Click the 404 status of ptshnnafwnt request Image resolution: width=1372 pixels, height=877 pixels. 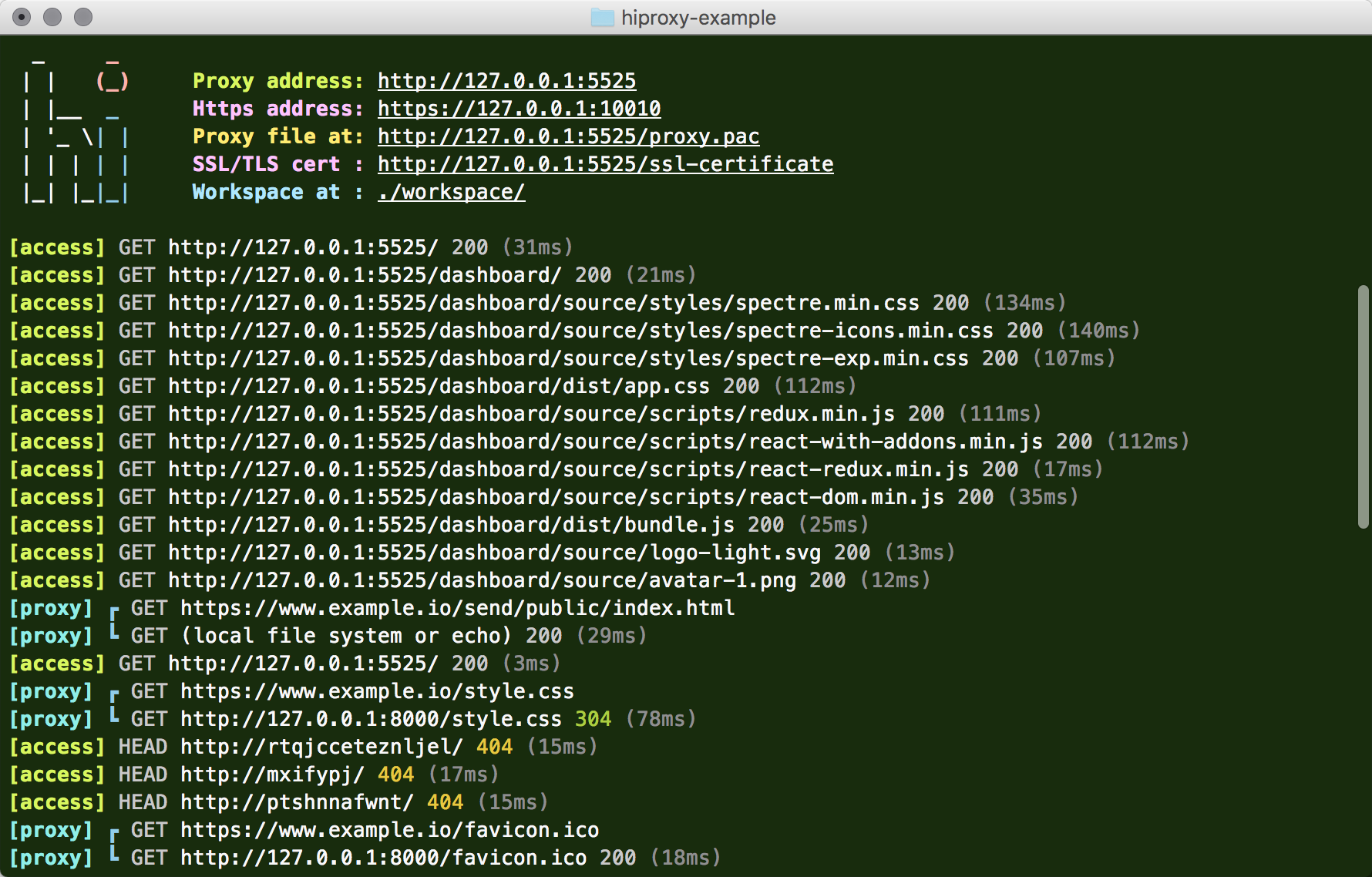coord(446,802)
